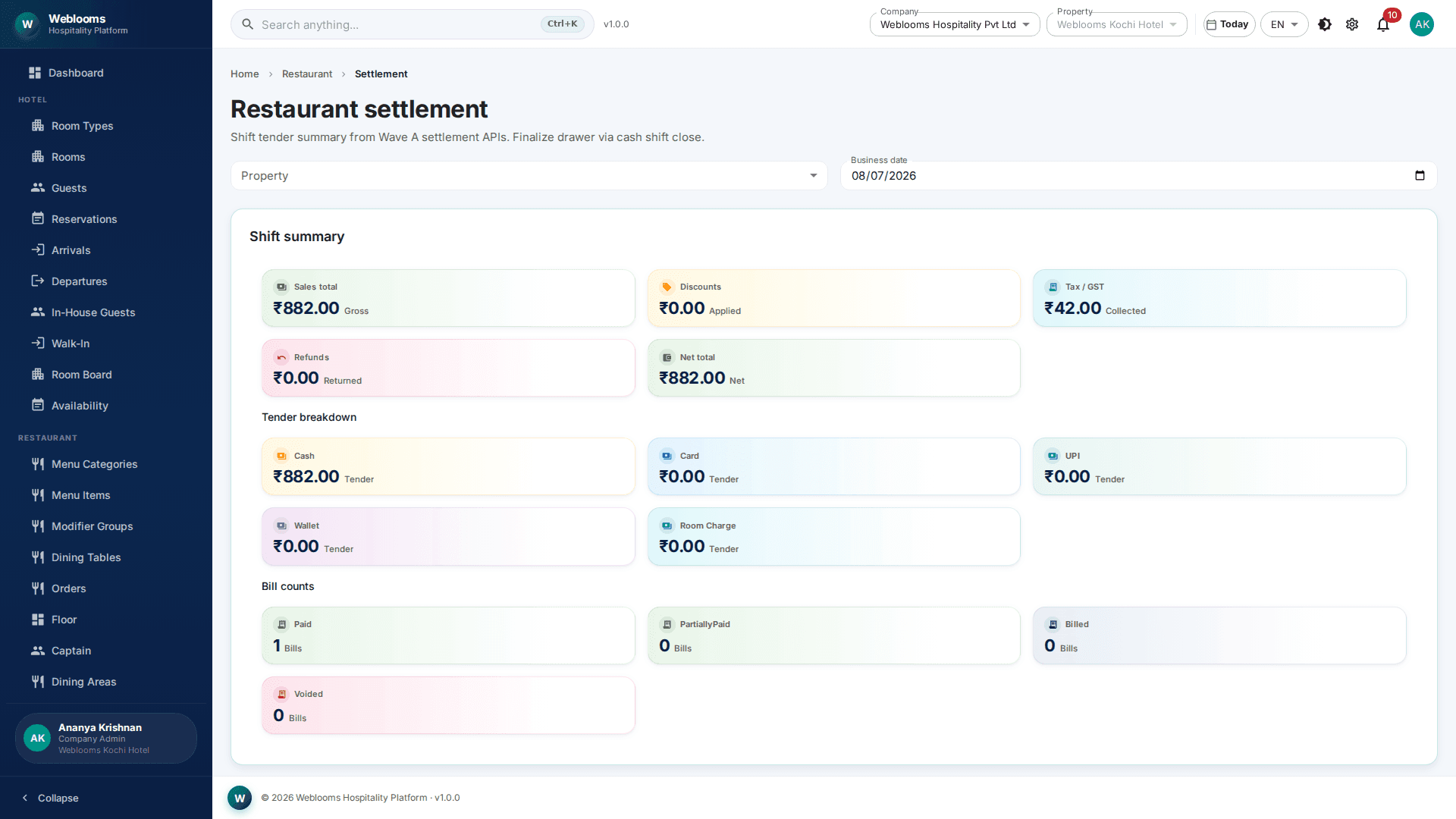1456x819 pixels.
Task: Open In-House Guests sidebar item
Action: 106,312
